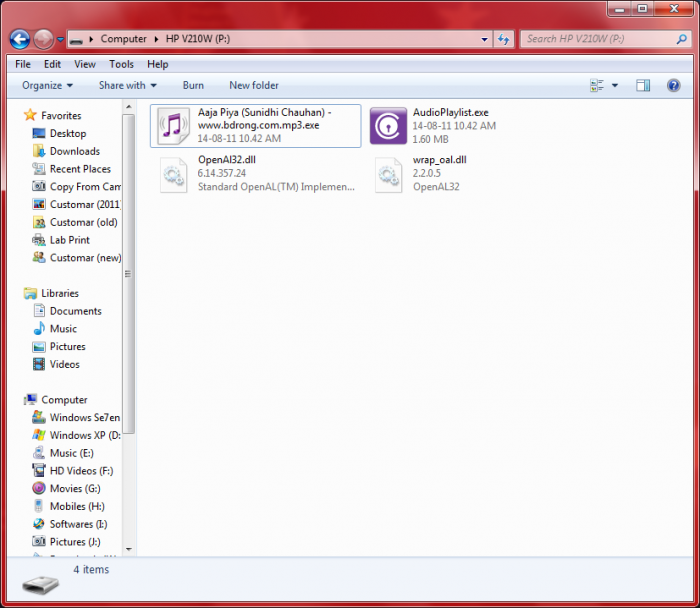Open the Organize dropdown
The height and width of the screenshot is (608, 700).
coord(47,85)
